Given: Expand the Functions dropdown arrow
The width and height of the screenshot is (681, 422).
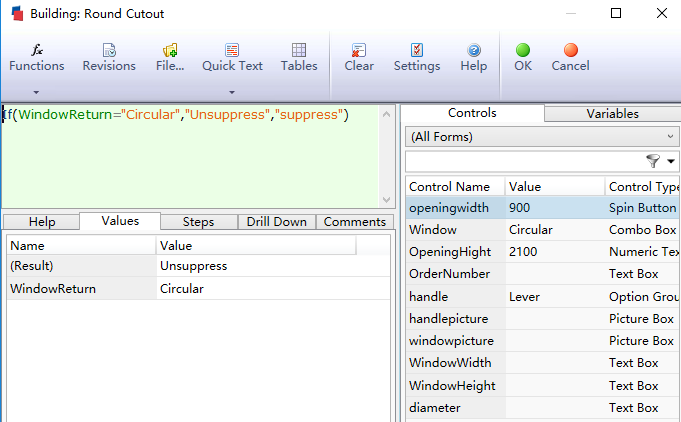Looking at the screenshot, I should click(37, 92).
